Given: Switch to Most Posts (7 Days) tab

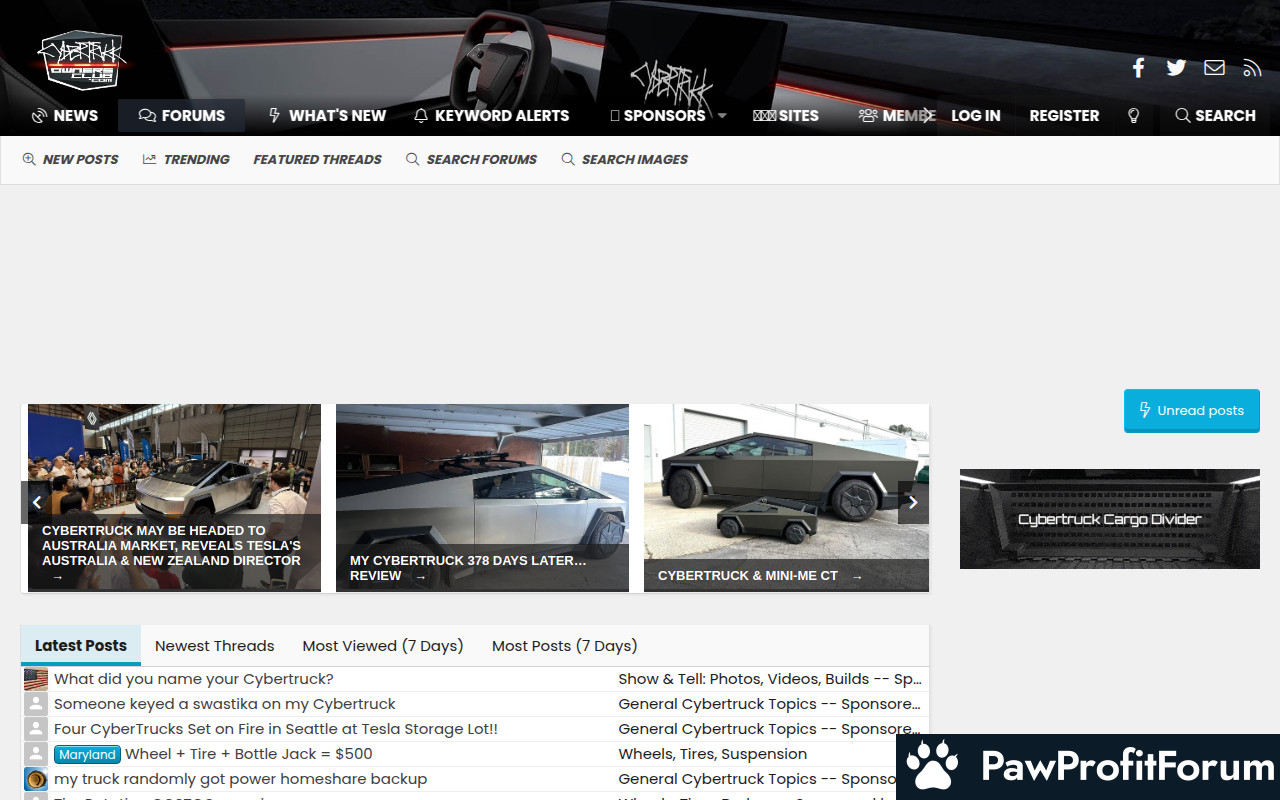Looking at the screenshot, I should point(564,646).
